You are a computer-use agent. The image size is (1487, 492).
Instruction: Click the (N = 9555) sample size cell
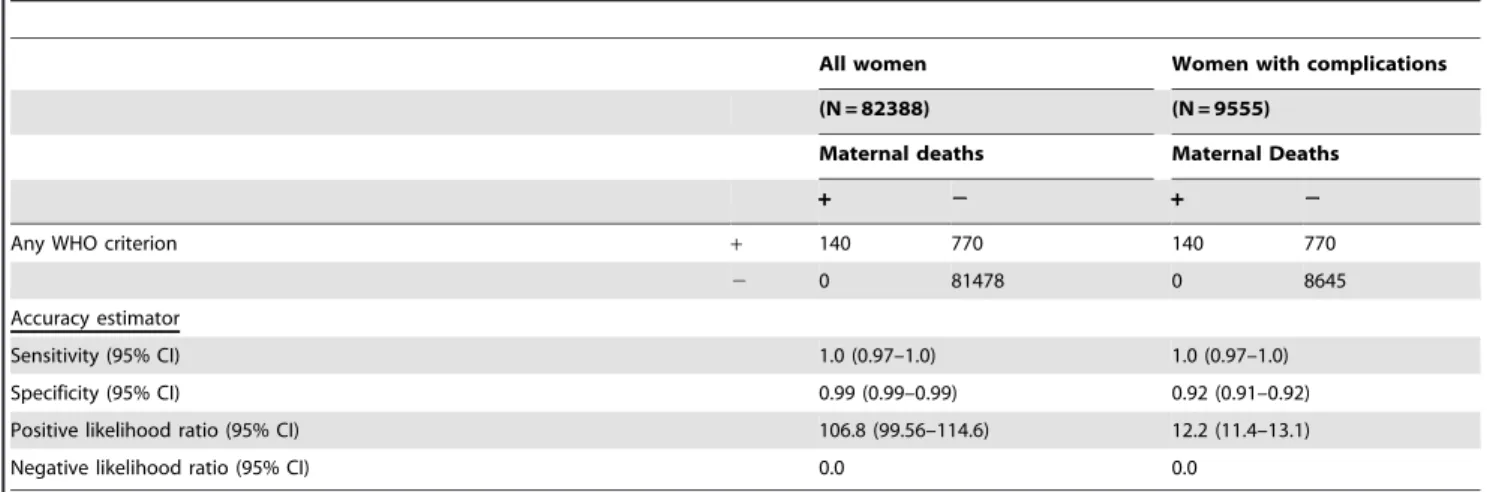1210,112
